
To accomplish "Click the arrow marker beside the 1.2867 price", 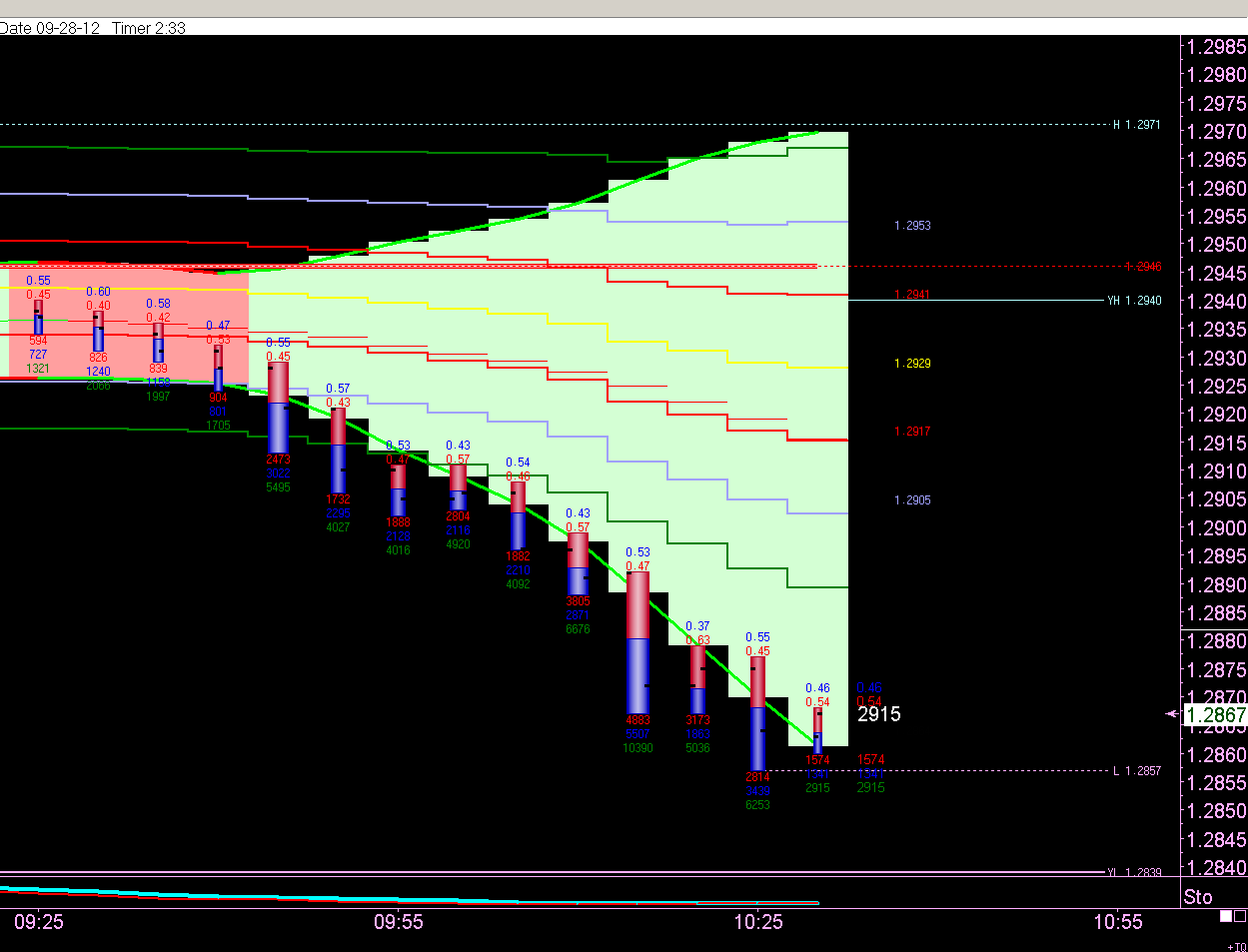I will point(1172,714).
